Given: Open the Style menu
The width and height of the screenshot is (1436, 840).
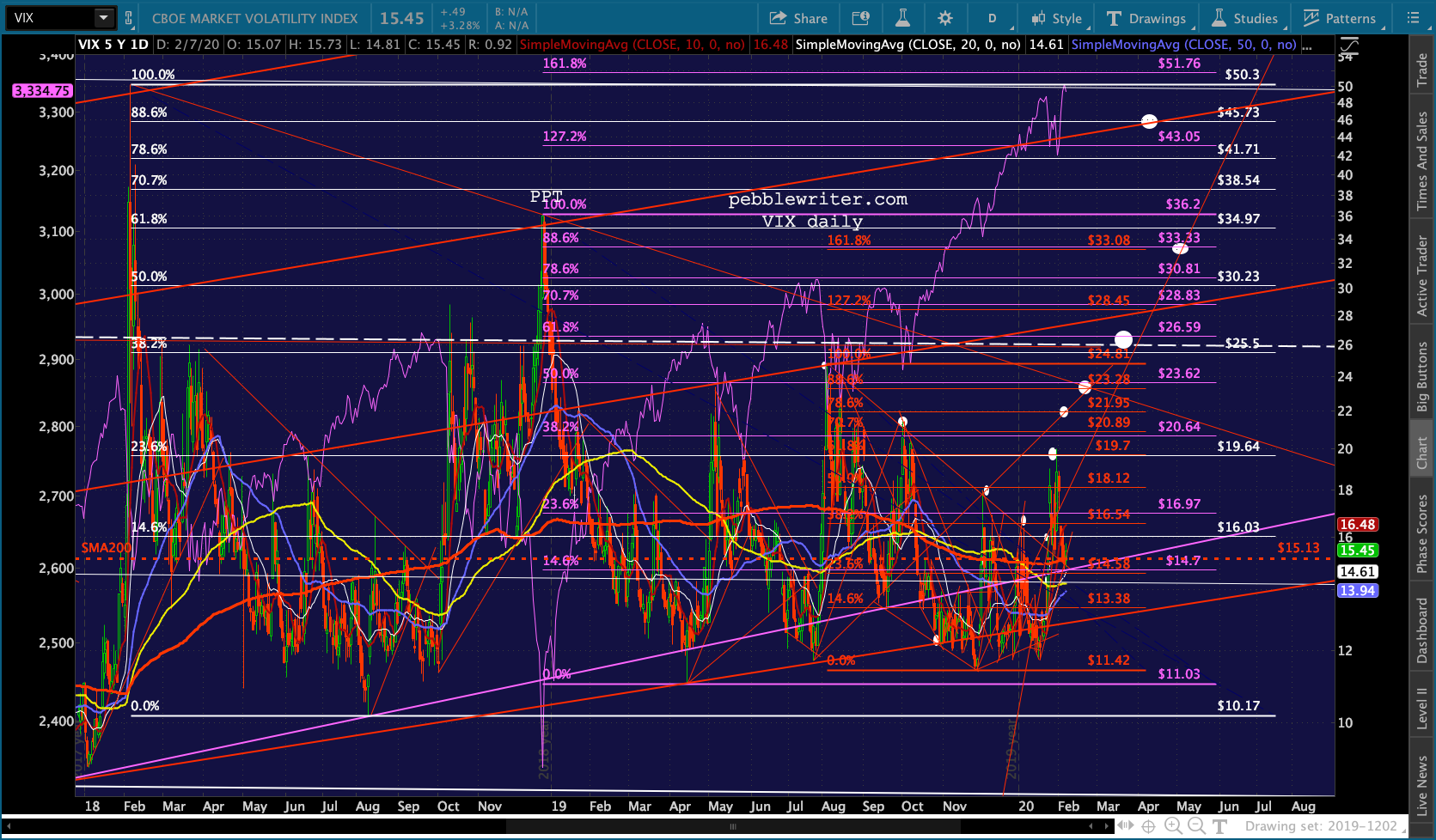Looking at the screenshot, I should (1057, 18).
